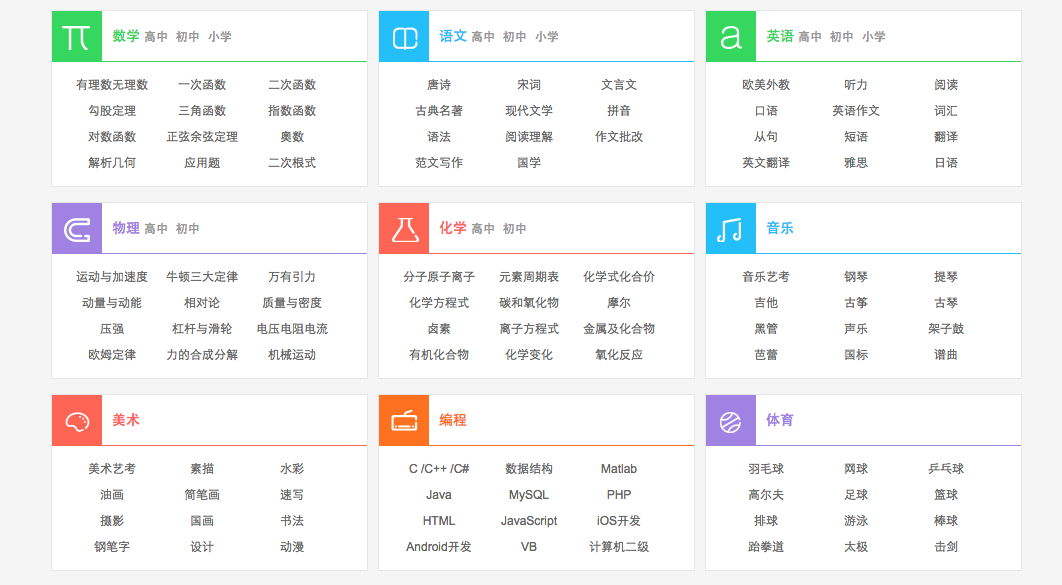Choose the Android开发 topic
1062x585 pixels.
pyautogui.click(x=439, y=547)
